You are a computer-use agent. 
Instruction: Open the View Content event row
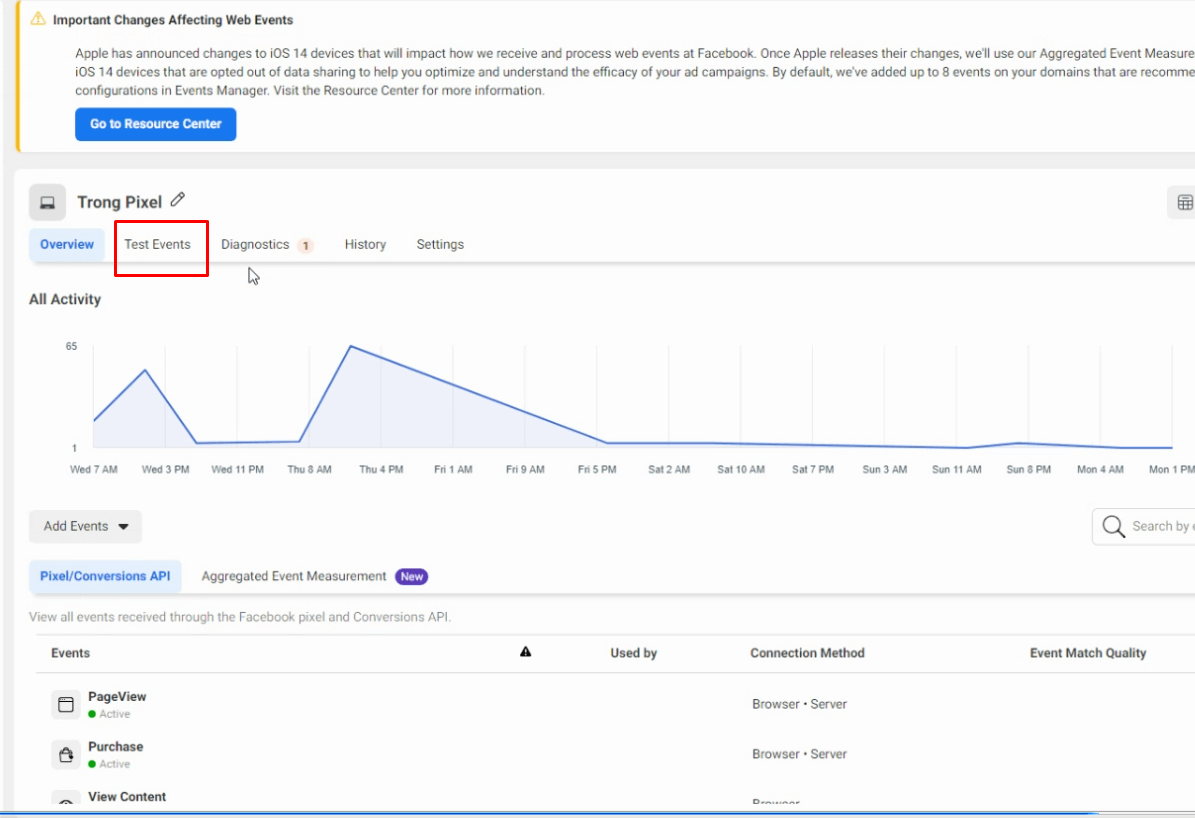(x=615, y=798)
